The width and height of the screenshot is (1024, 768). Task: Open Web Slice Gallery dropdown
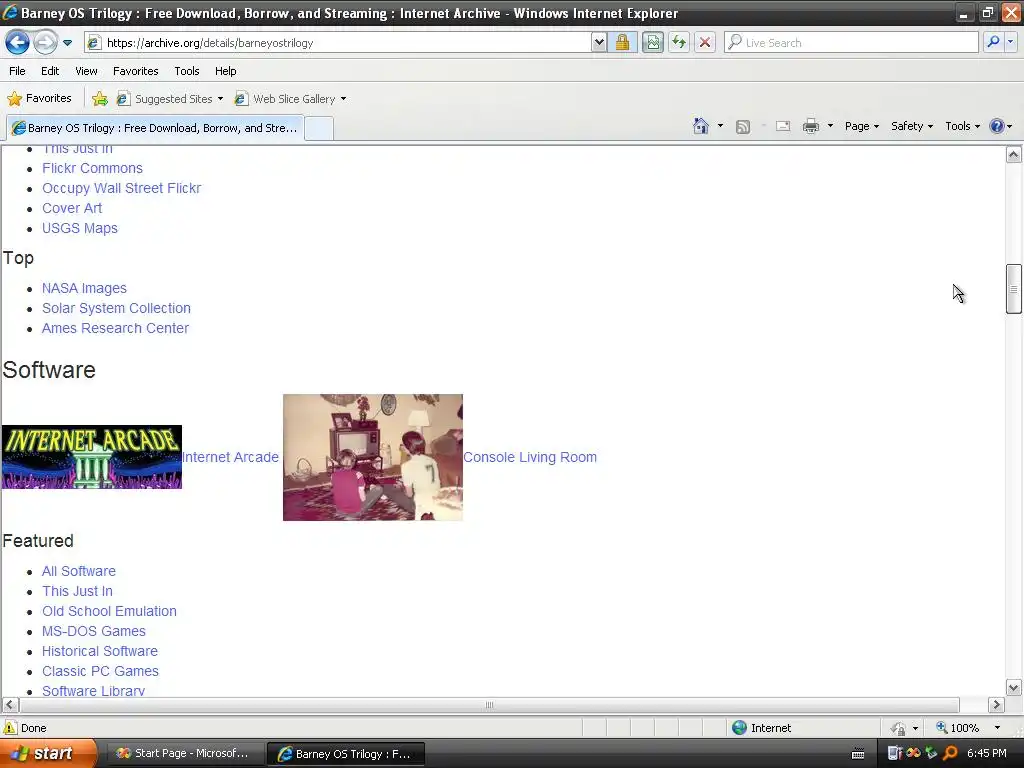pyautogui.click(x=291, y=99)
